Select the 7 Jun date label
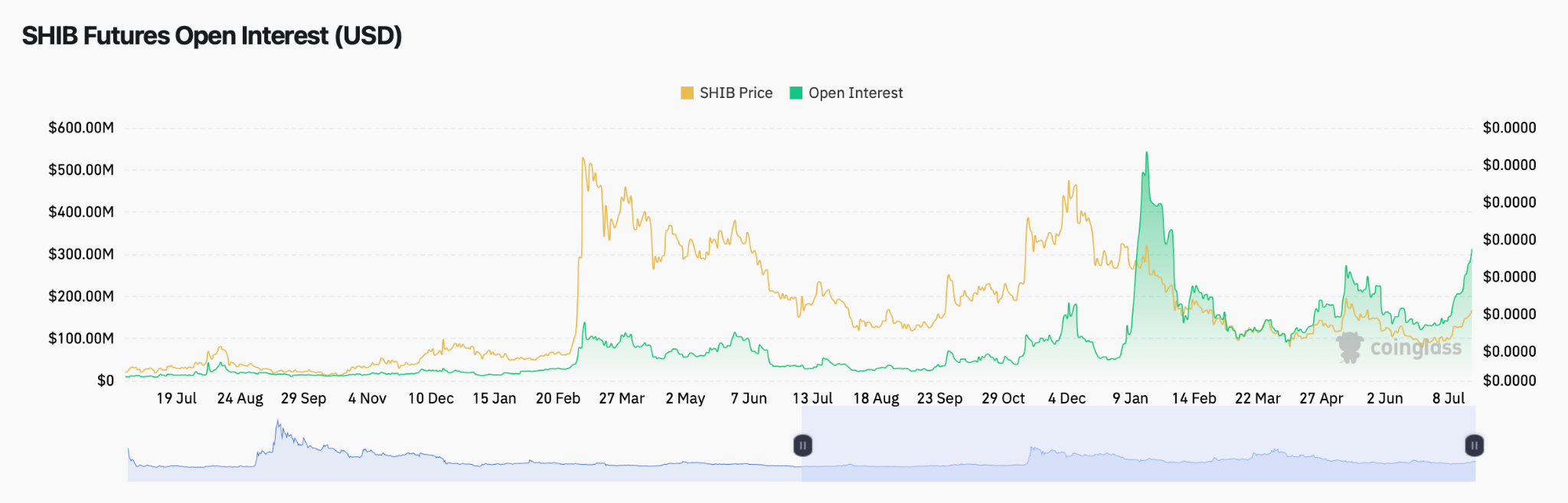 point(749,398)
